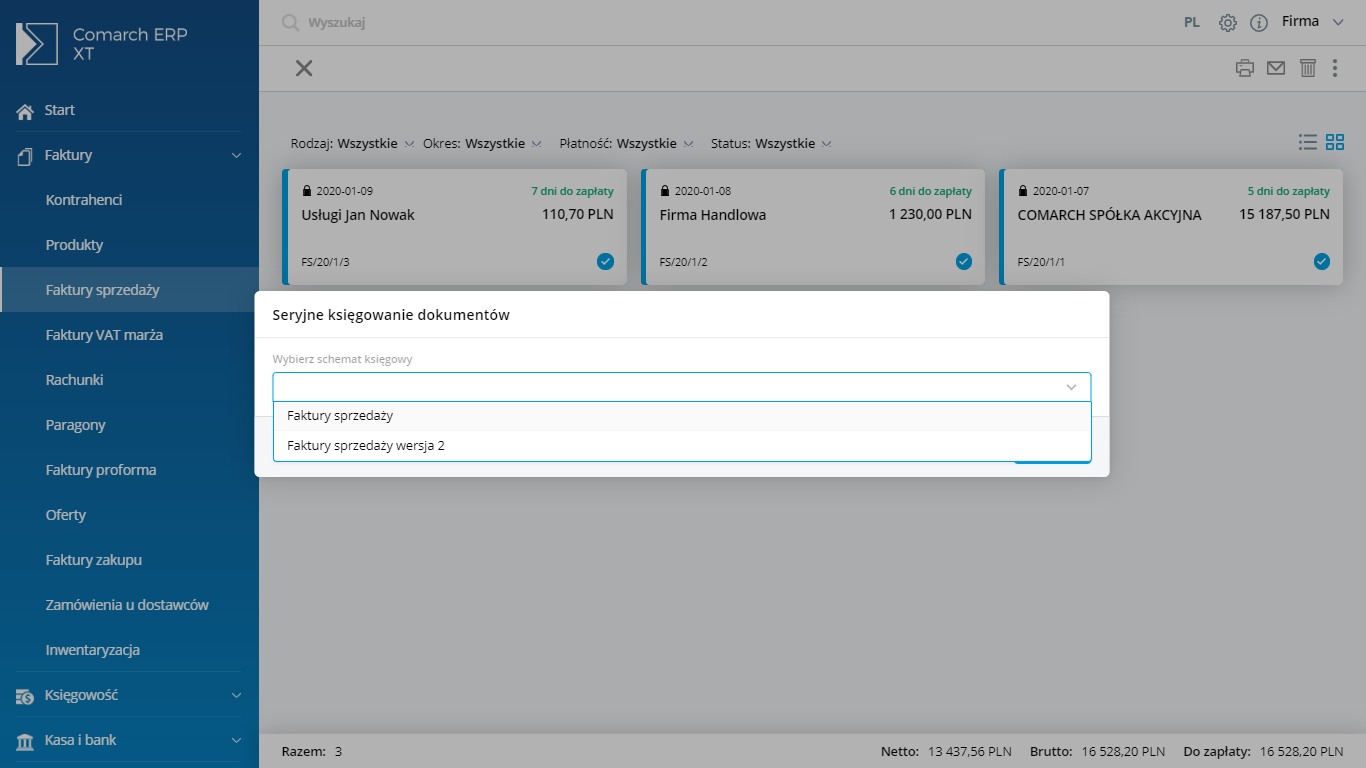
Task: Open the info help icon
Action: [1259, 22]
